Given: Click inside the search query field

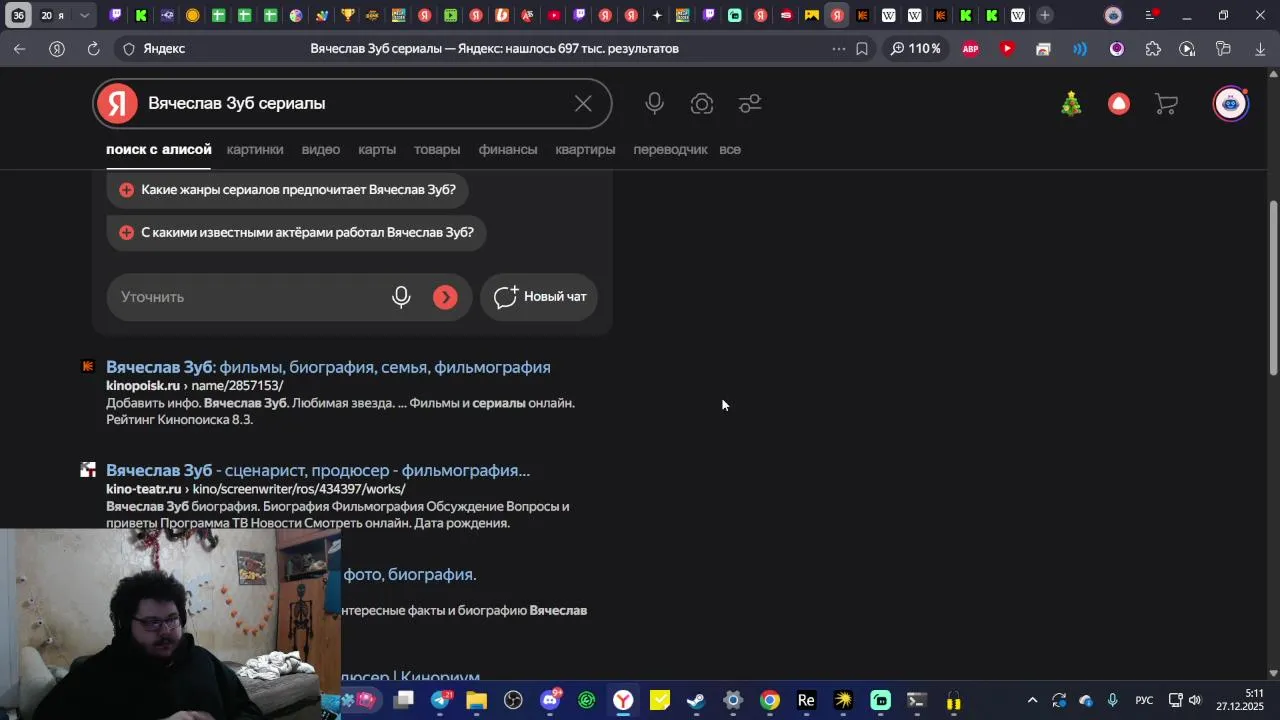Looking at the screenshot, I should click(350, 103).
